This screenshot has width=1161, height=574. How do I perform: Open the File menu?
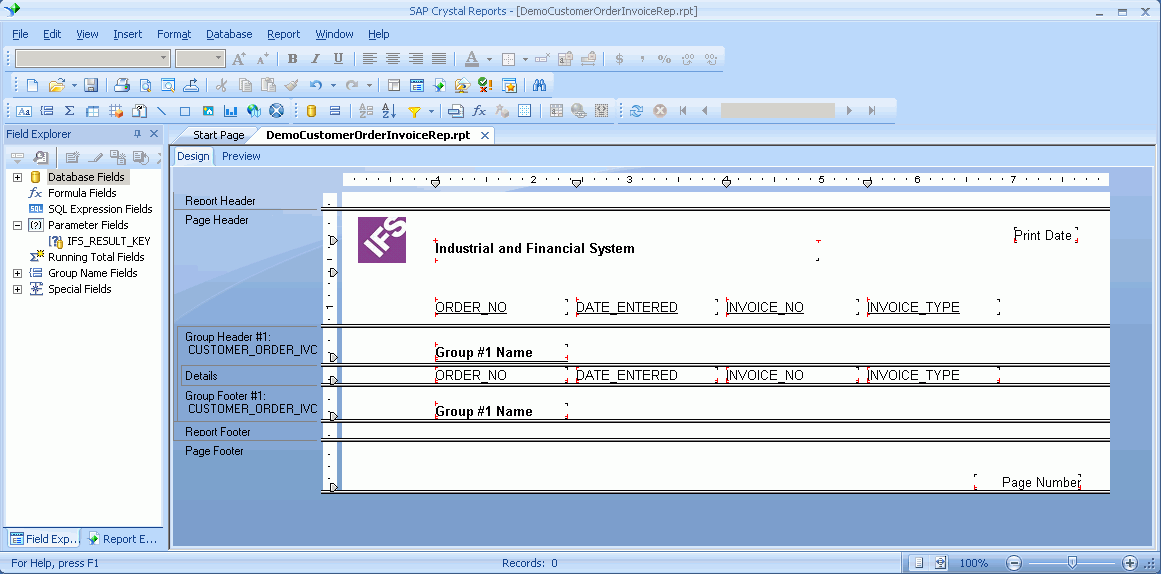pyautogui.click(x=20, y=34)
